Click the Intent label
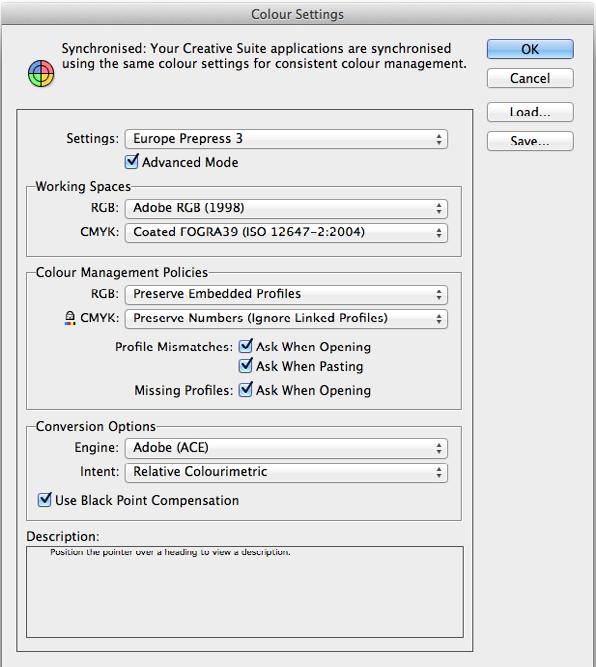 coord(100,471)
